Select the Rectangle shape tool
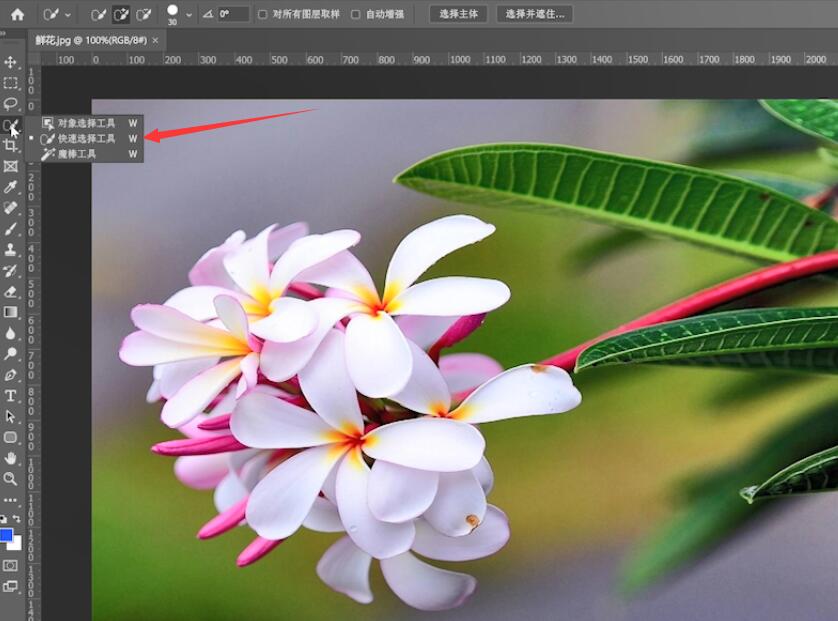This screenshot has height=621, width=838. coord(10,437)
